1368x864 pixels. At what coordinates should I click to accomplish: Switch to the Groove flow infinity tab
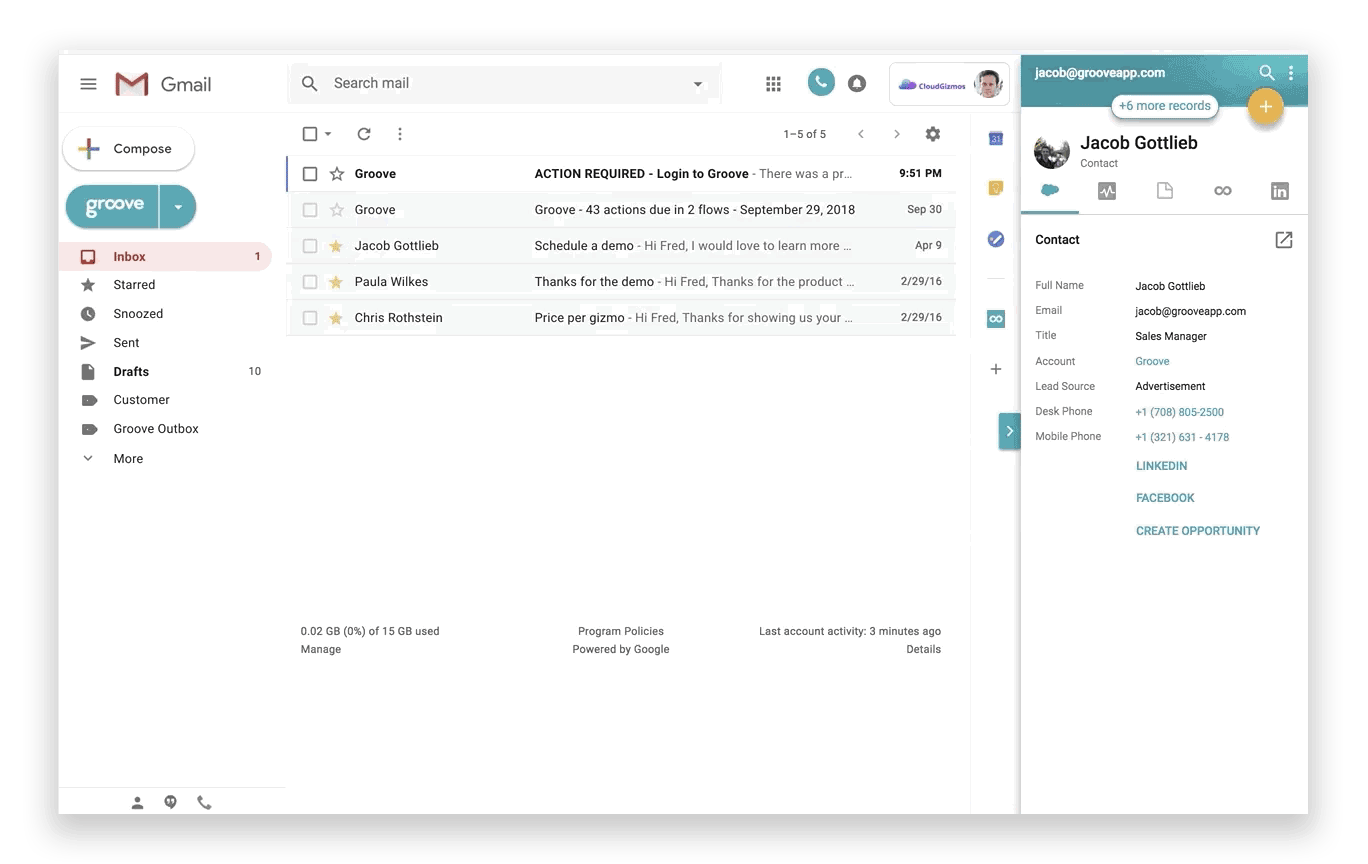click(x=1223, y=191)
